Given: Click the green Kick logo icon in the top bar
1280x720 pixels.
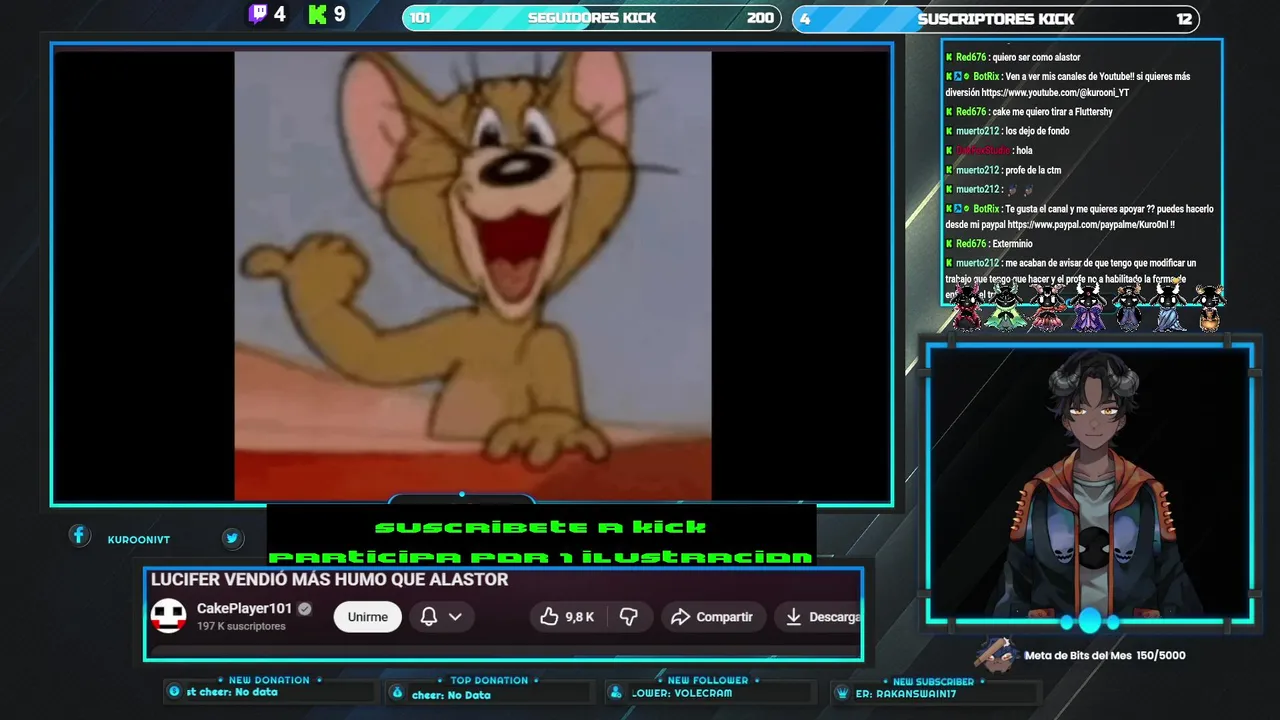Looking at the screenshot, I should pos(318,14).
